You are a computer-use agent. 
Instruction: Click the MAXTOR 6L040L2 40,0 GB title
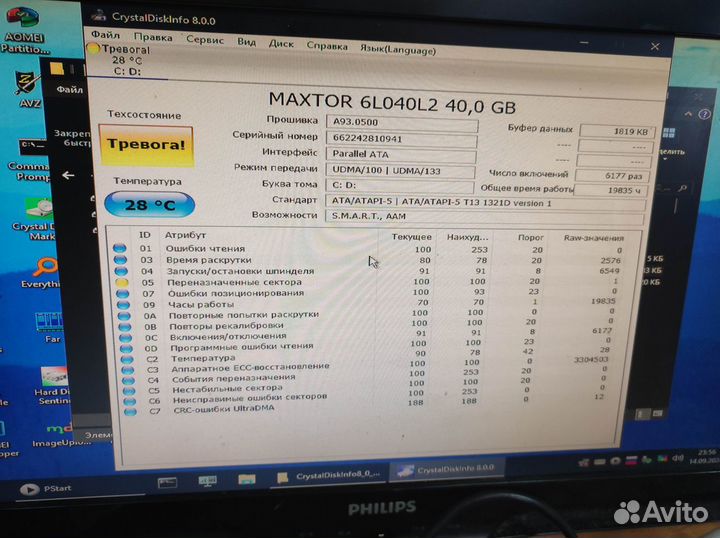(x=392, y=102)
